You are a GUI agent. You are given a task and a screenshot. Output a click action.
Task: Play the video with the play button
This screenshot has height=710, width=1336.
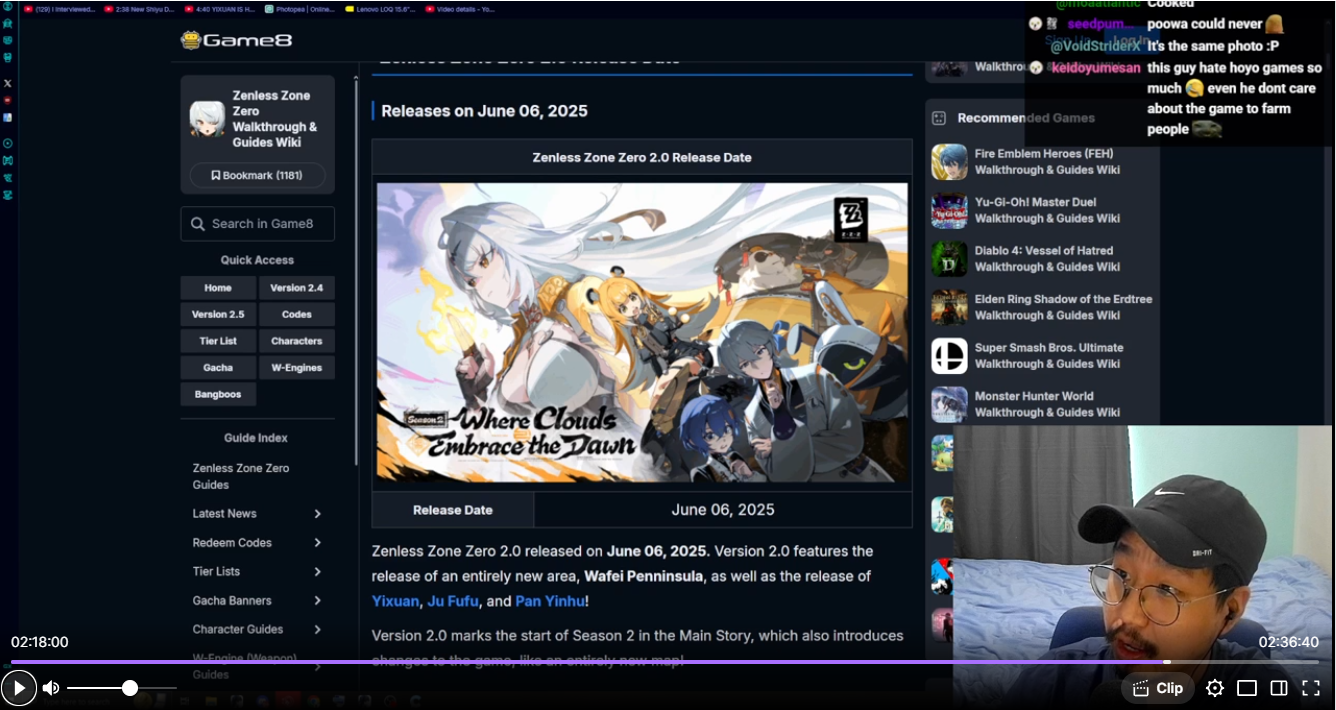pyautogui.click(x=19, y=688)
